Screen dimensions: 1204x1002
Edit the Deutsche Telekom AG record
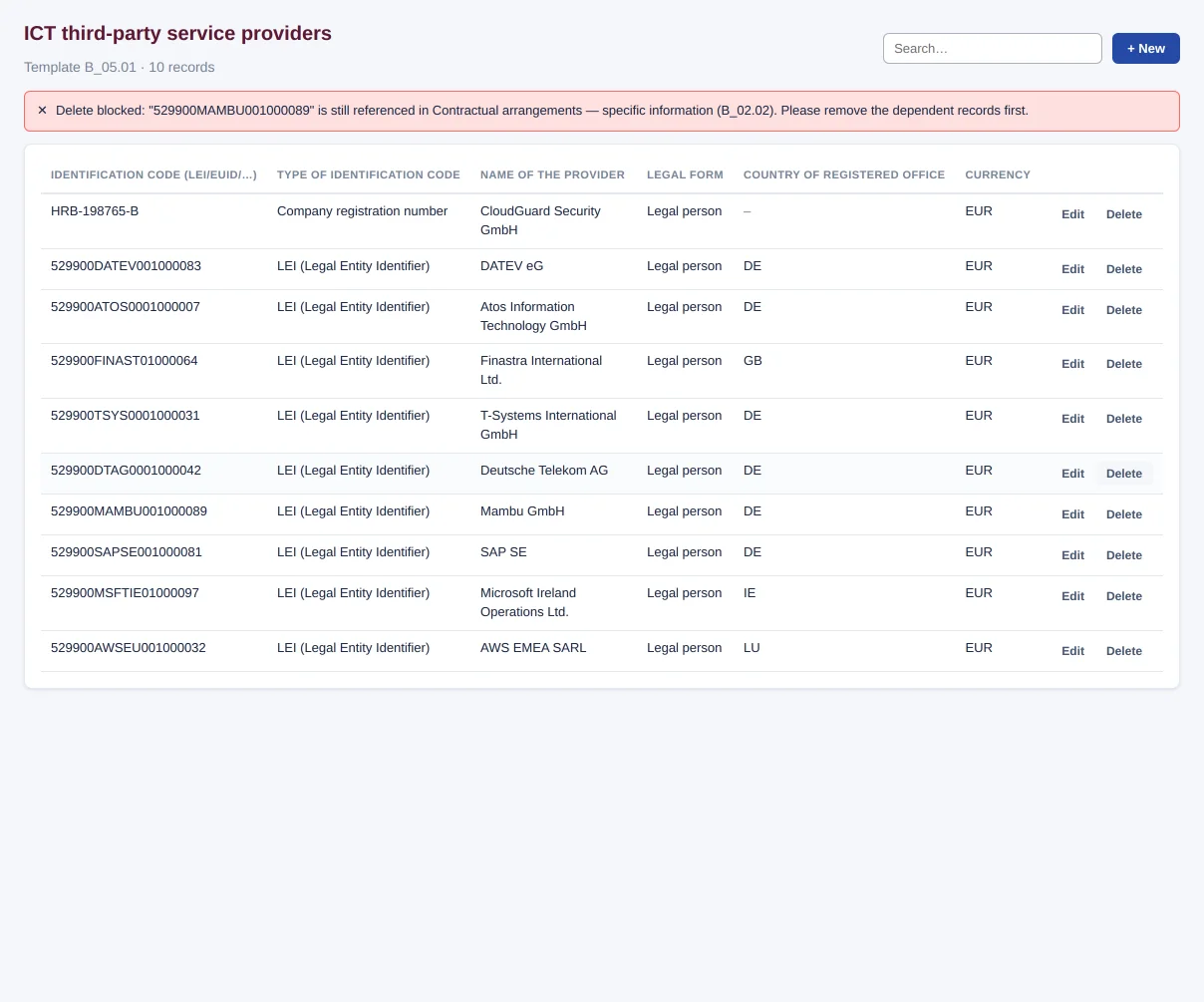click(1072, 474)
